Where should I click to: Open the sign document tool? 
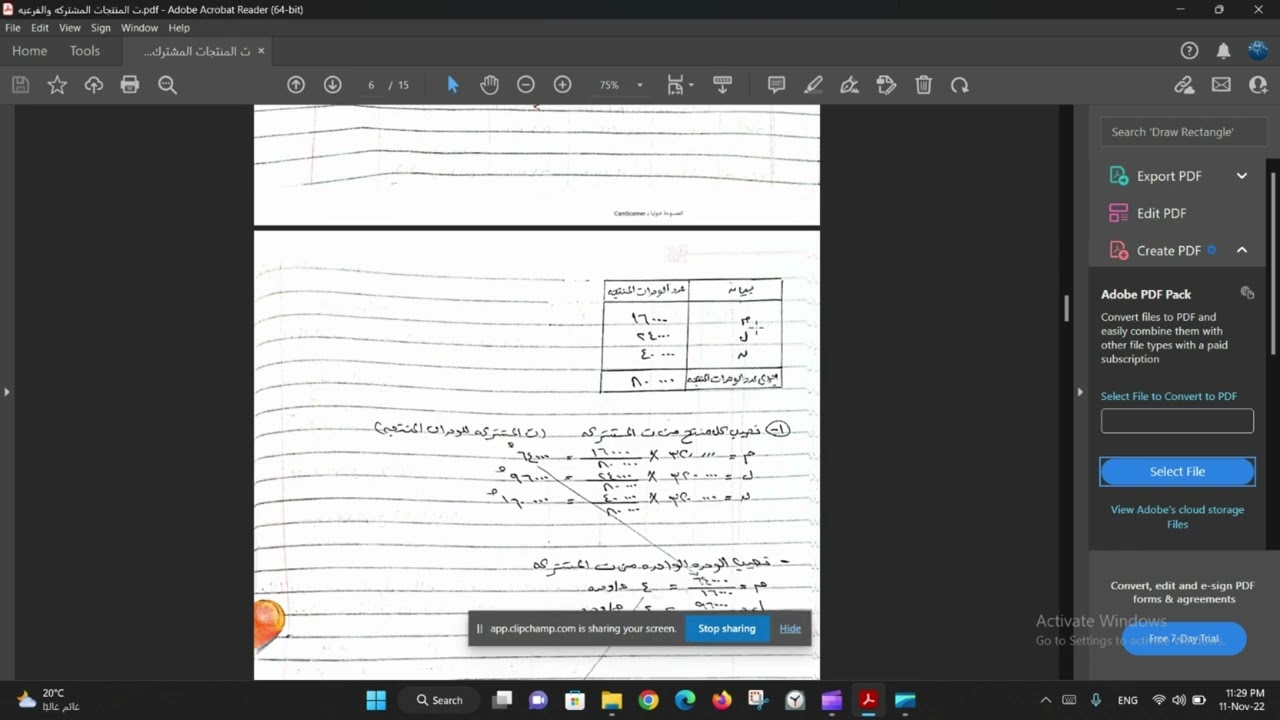(850, 85)
